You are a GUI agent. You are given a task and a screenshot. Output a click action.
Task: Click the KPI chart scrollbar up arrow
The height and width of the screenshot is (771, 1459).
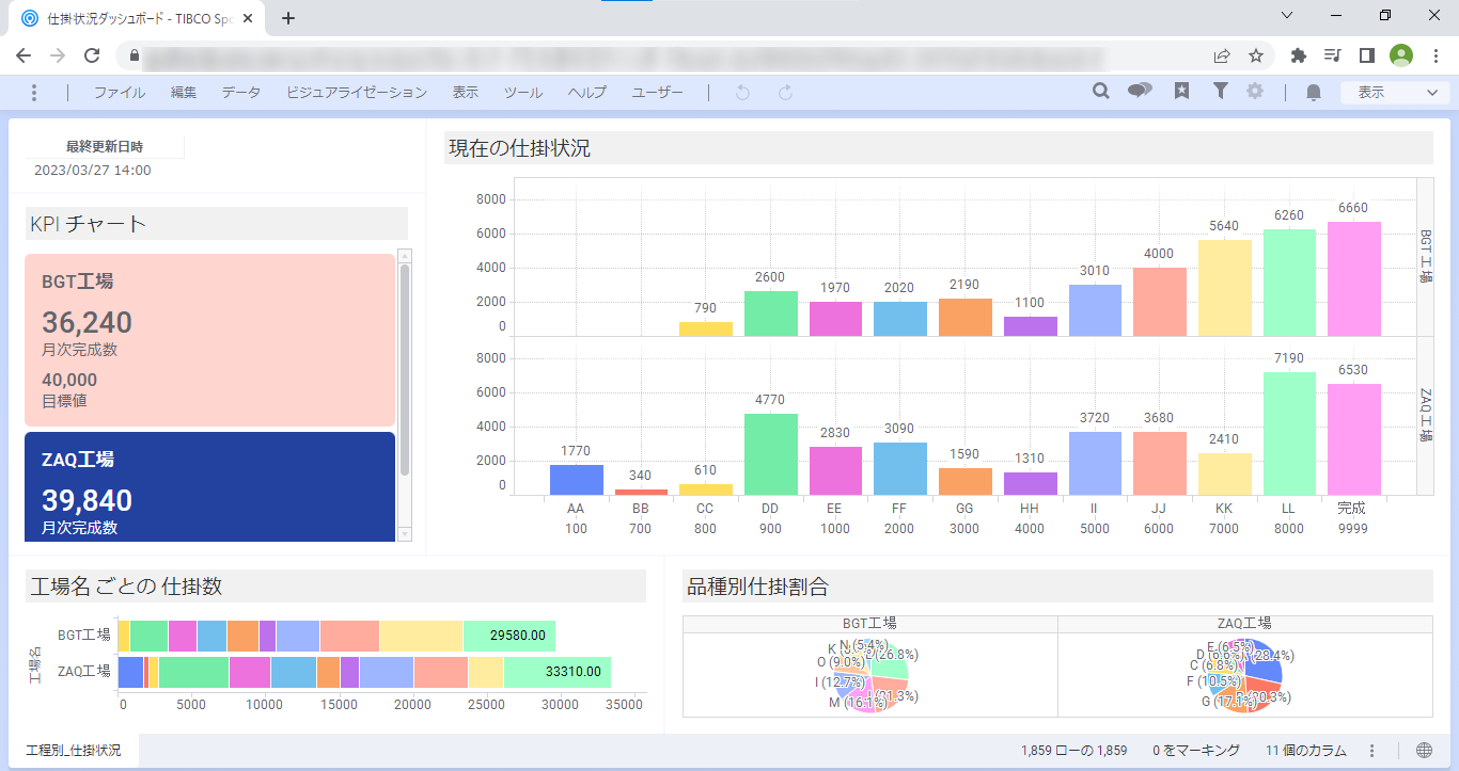point(405,256)
